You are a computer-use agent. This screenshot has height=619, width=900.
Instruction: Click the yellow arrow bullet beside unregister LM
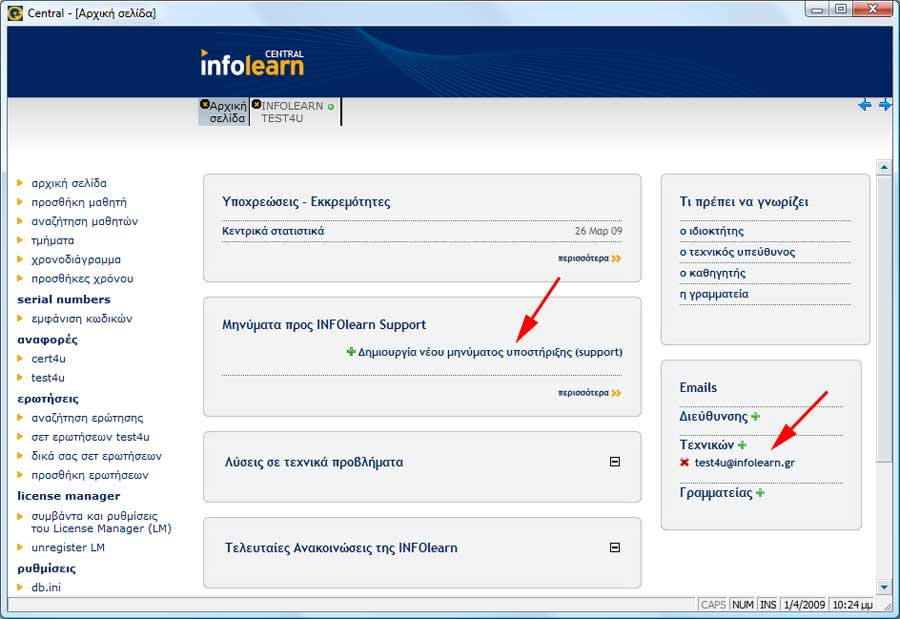pos(20,547)
